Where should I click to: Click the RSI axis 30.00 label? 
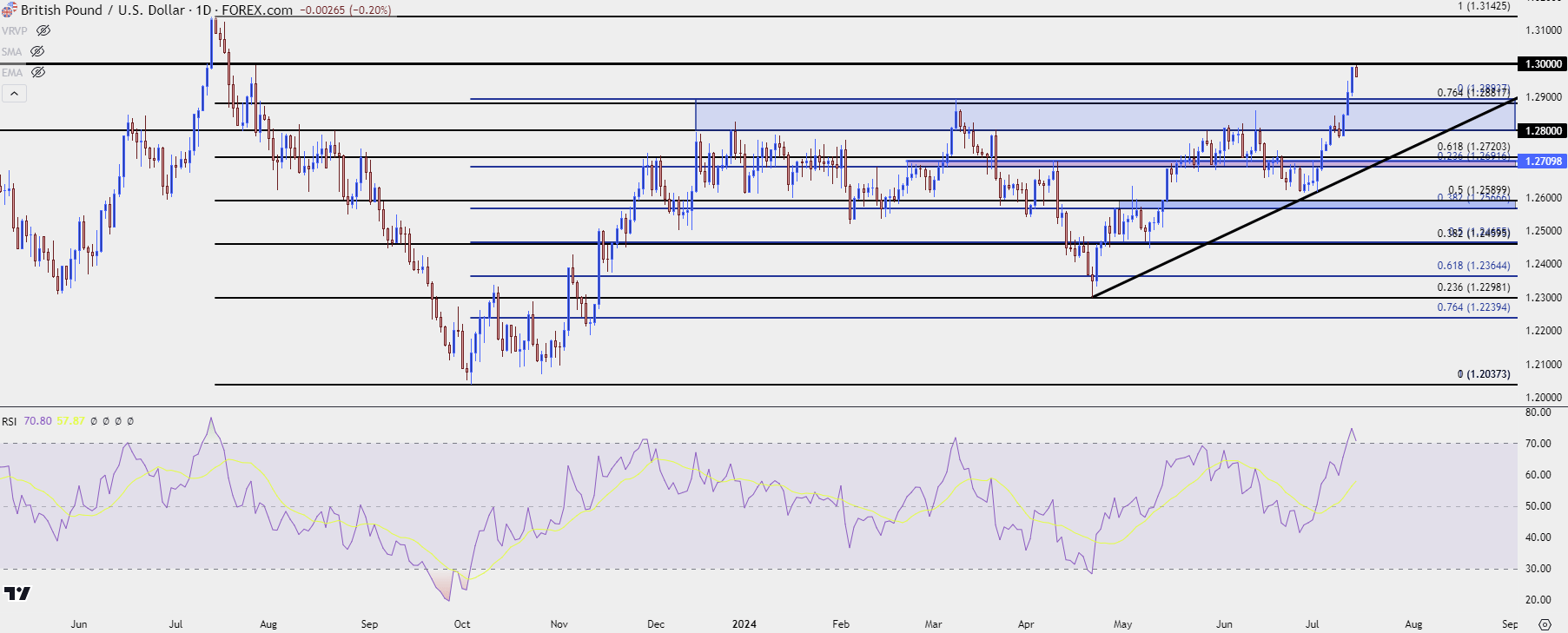pyautogui.click(x=1538, y=569)
